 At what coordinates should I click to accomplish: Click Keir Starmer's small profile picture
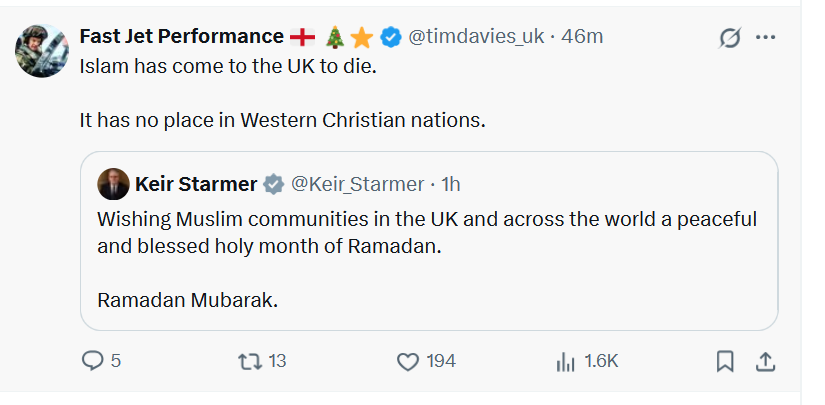tap(113, 184)
